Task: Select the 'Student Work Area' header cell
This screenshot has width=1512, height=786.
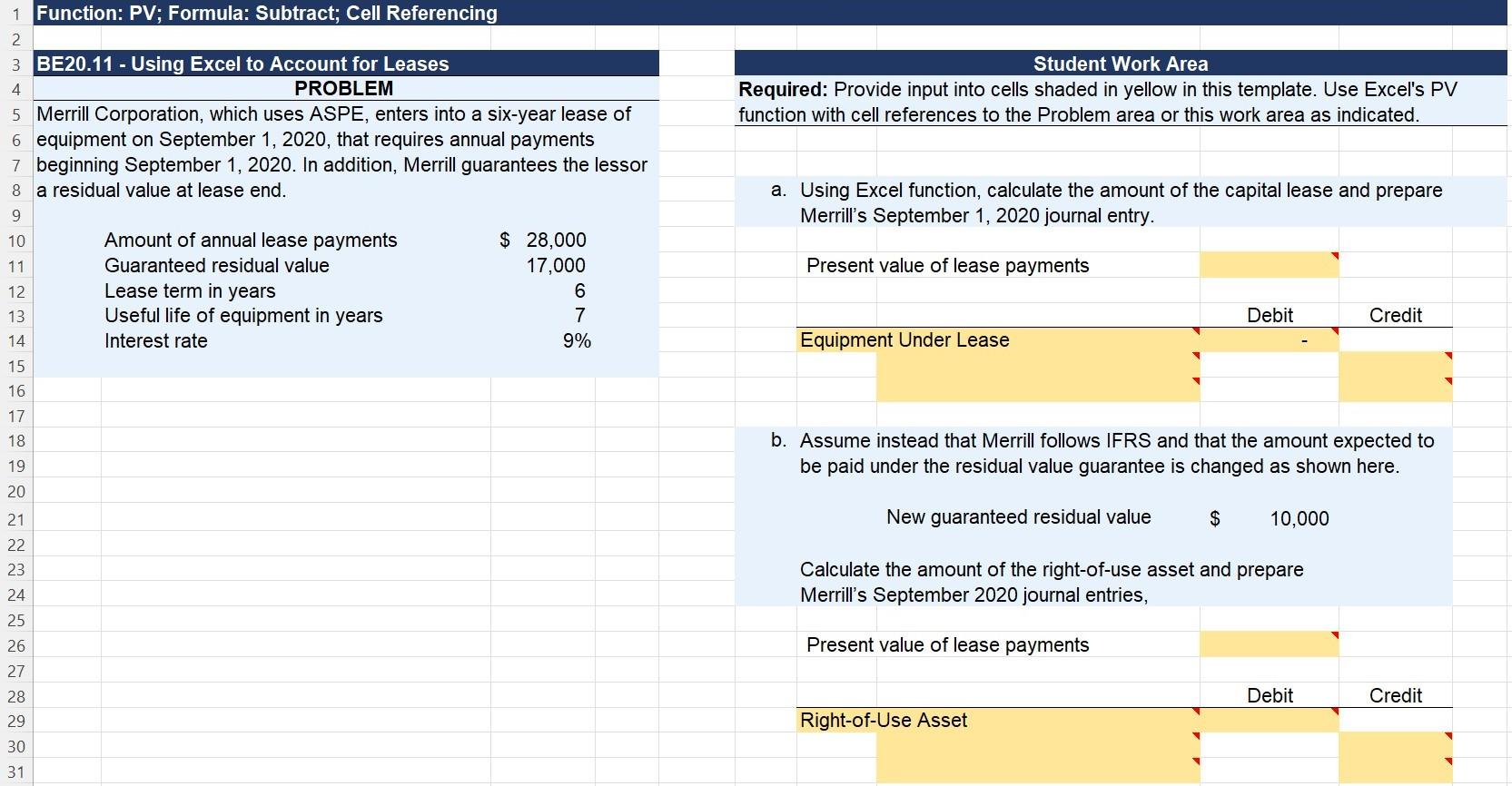Action: click(x=1121, y=64)
